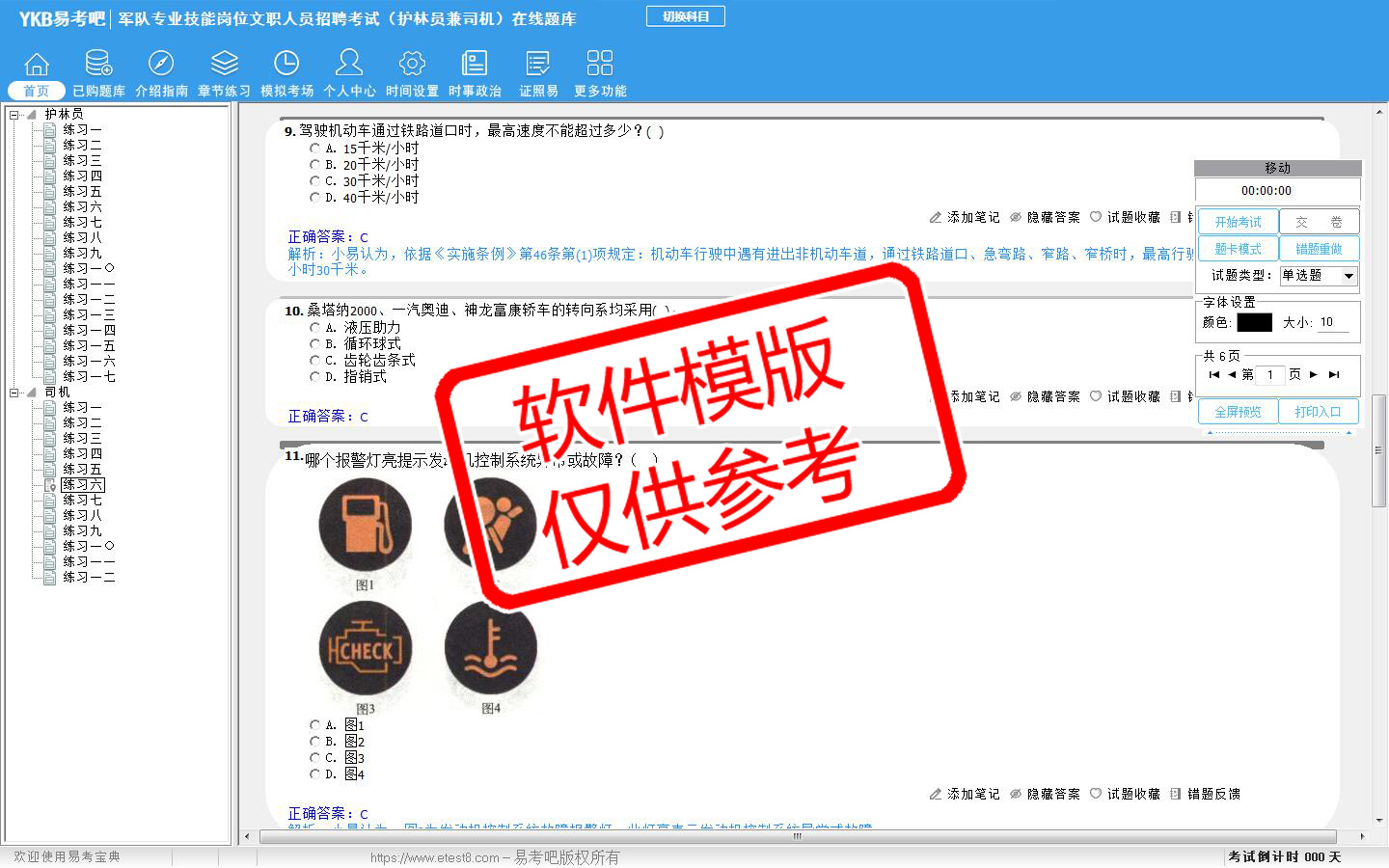The width and height of the screenshot is (1389, 868).
Task: Click 错题重做 redo wrong questions button
Action: click(x=1320, y=249)
